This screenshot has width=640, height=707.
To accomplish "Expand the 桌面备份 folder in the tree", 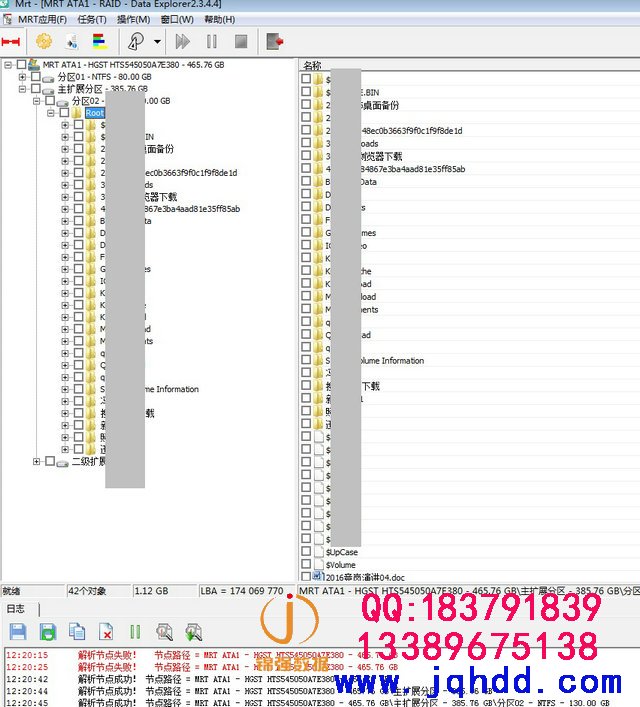I will click(x=65, y=149).
